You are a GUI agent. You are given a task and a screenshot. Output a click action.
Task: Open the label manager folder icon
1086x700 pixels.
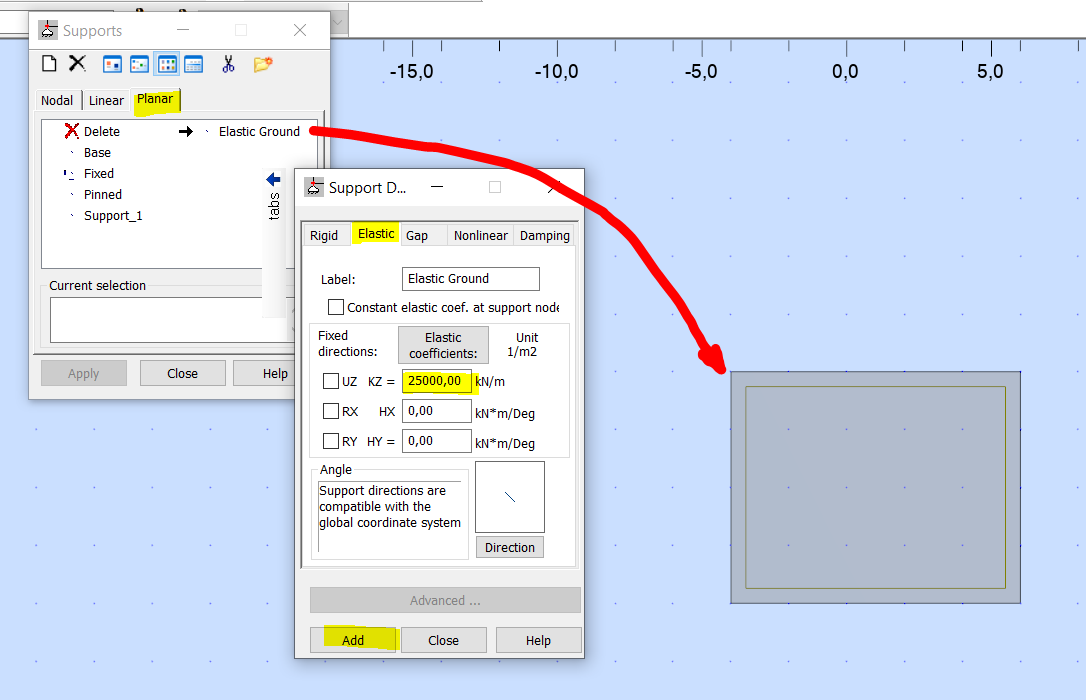click(x=262, y=63)
